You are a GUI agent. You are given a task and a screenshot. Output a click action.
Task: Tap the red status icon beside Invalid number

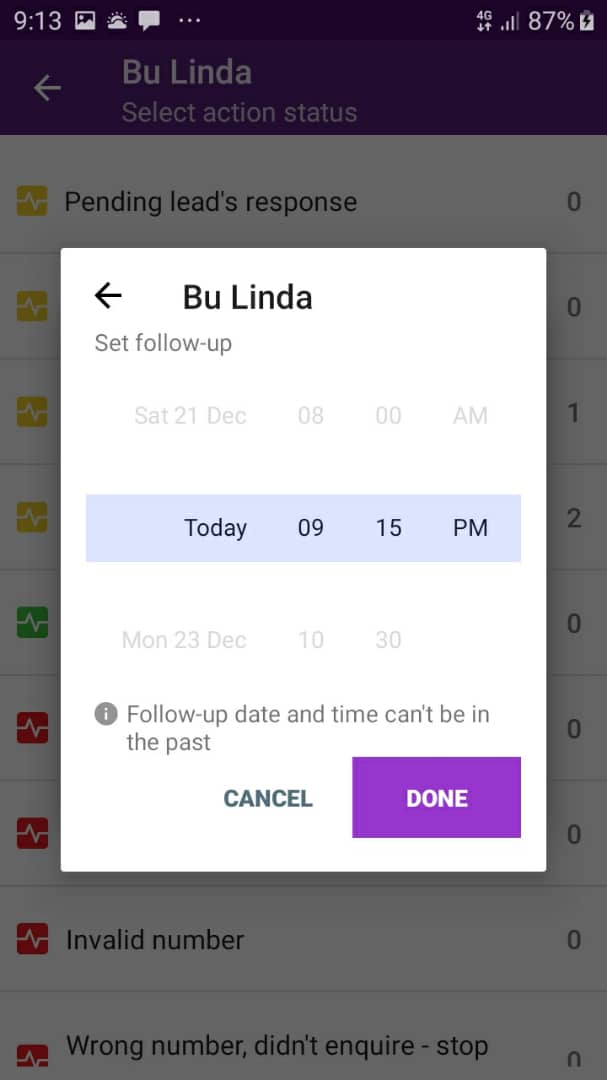32,940
